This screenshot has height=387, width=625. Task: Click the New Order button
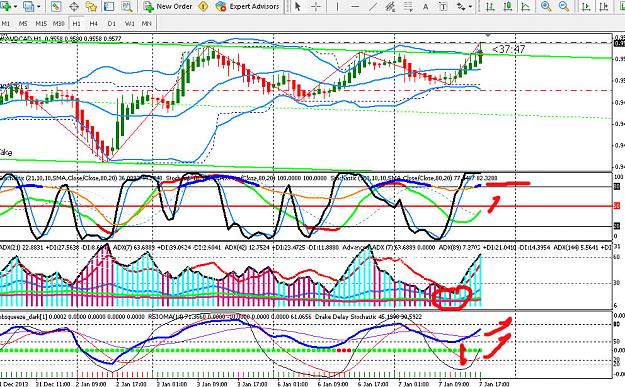[x=167, y=6]
